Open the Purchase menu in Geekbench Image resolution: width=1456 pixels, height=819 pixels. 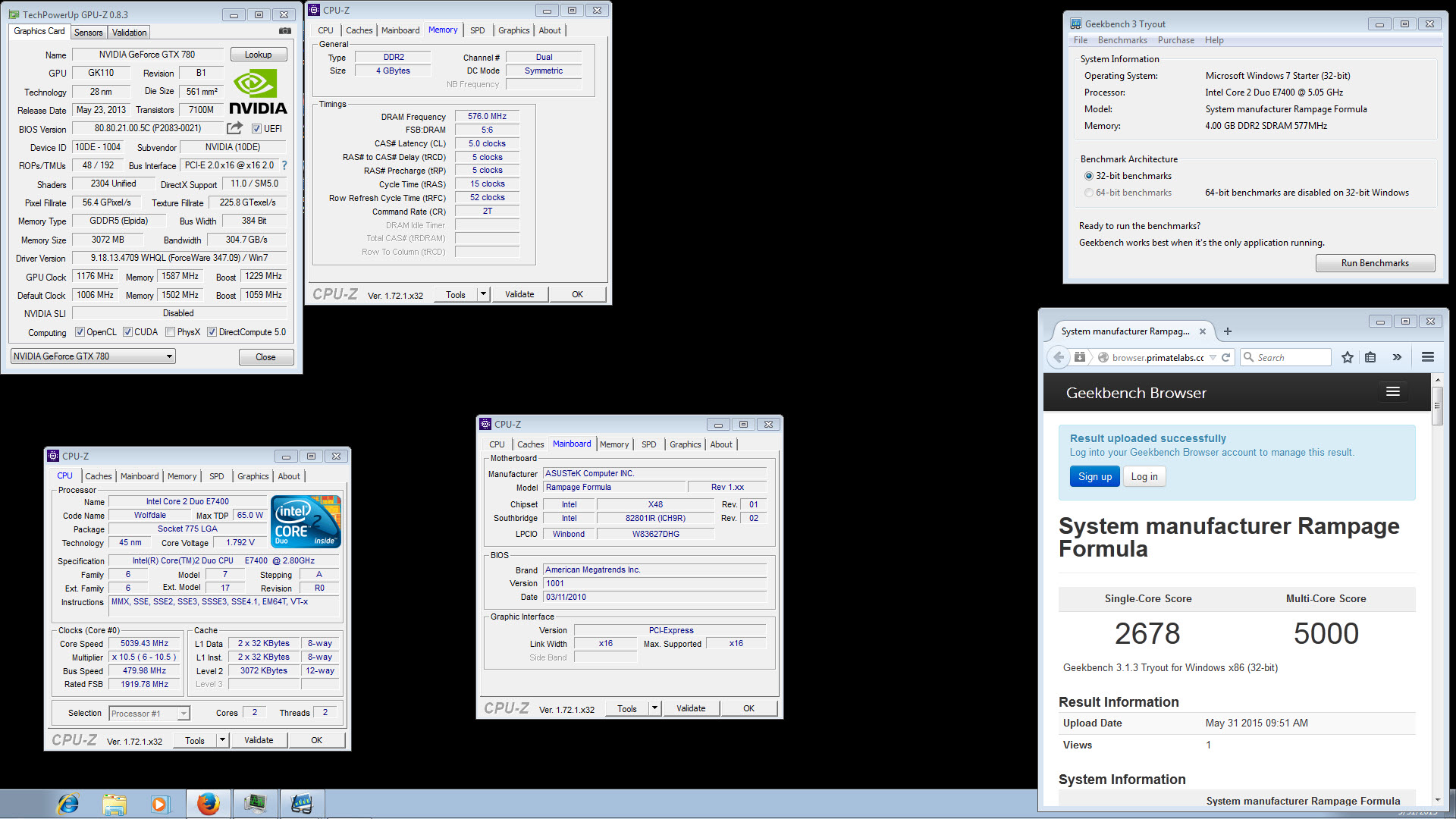coord(1176,40)
